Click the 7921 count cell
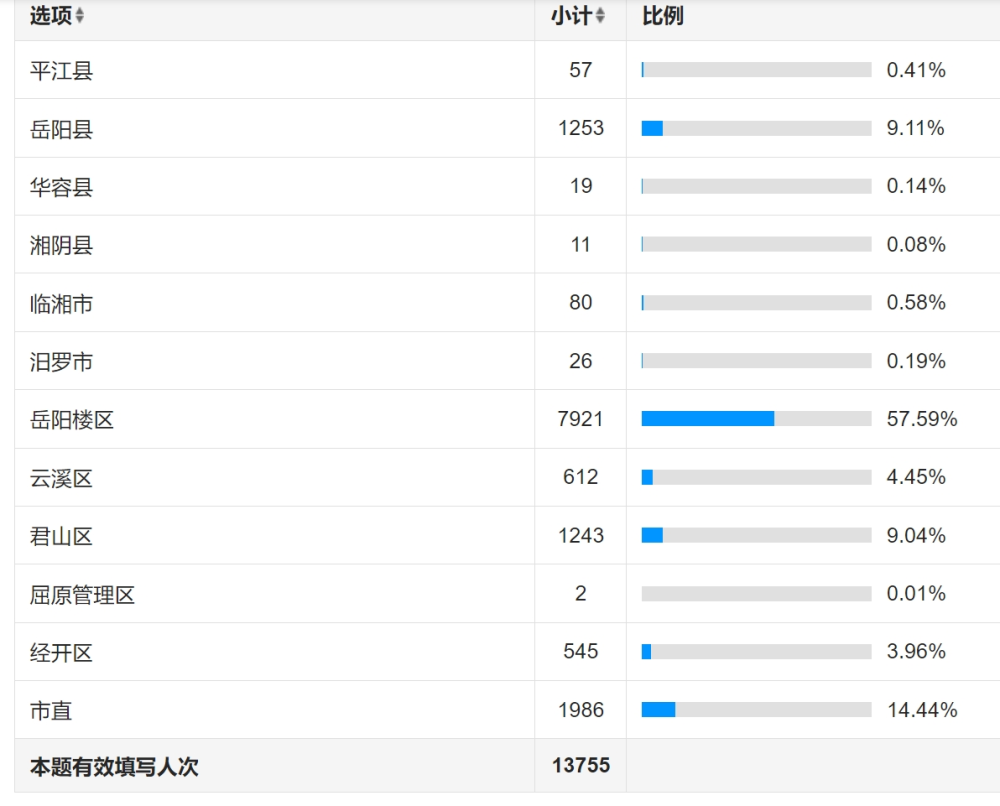Screen dimensions: 1000x806 580,419
